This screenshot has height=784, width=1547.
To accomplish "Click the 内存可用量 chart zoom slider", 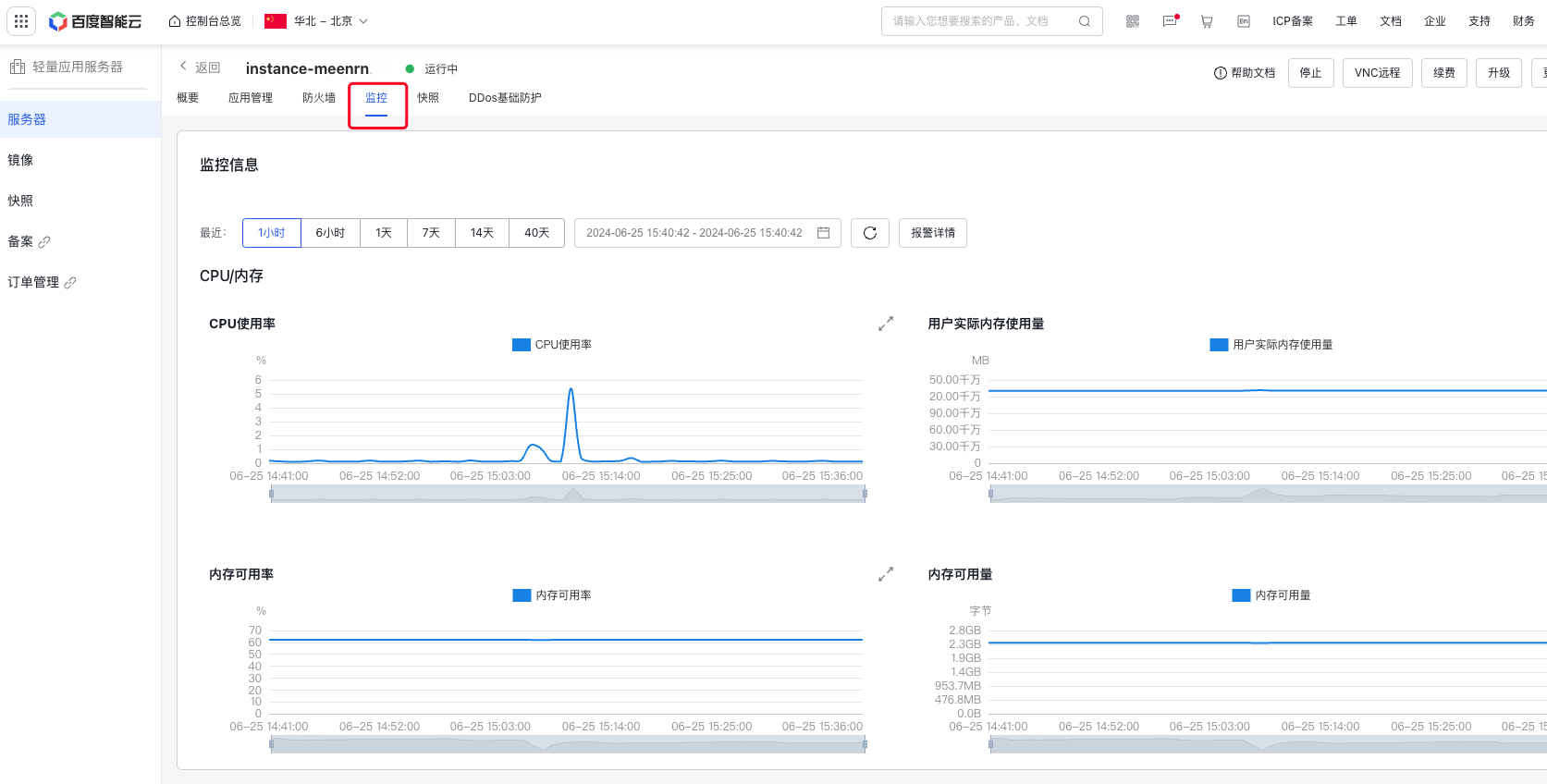I will point(1268,745).
